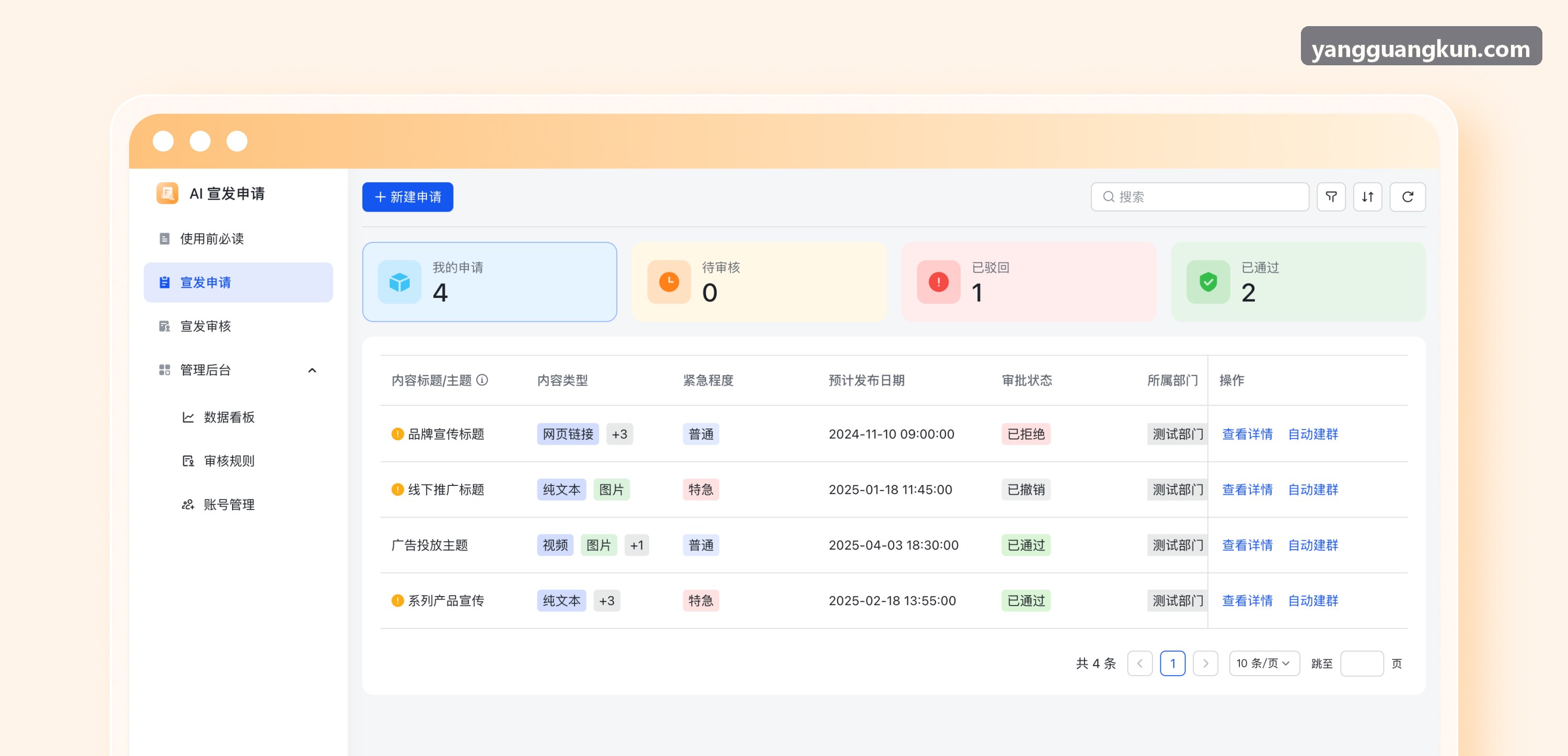Open 宣发审核 in sidebar
Viewport: 1568px width, 756px height.
[238, 326]
